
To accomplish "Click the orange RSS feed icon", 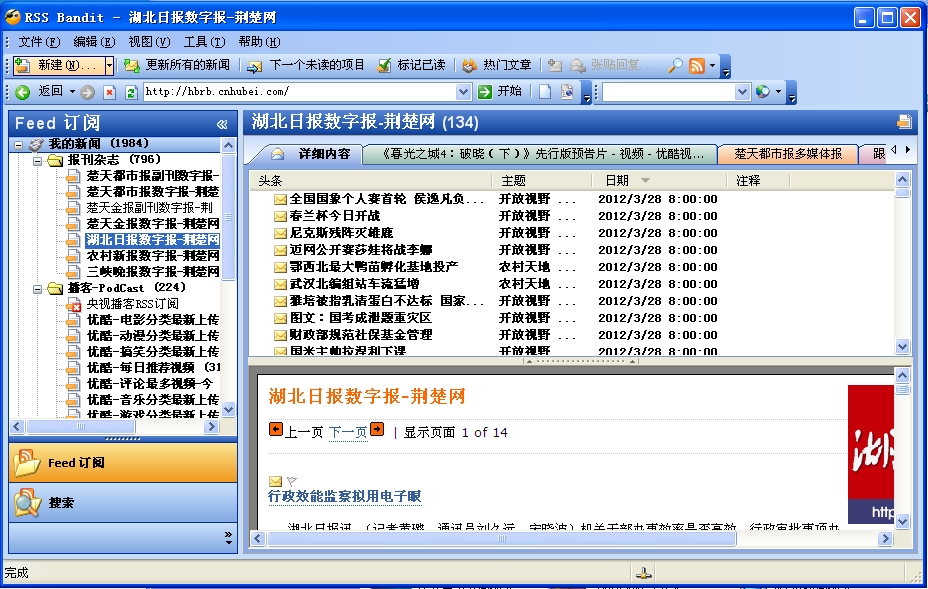I will click(x=697, y=65).
